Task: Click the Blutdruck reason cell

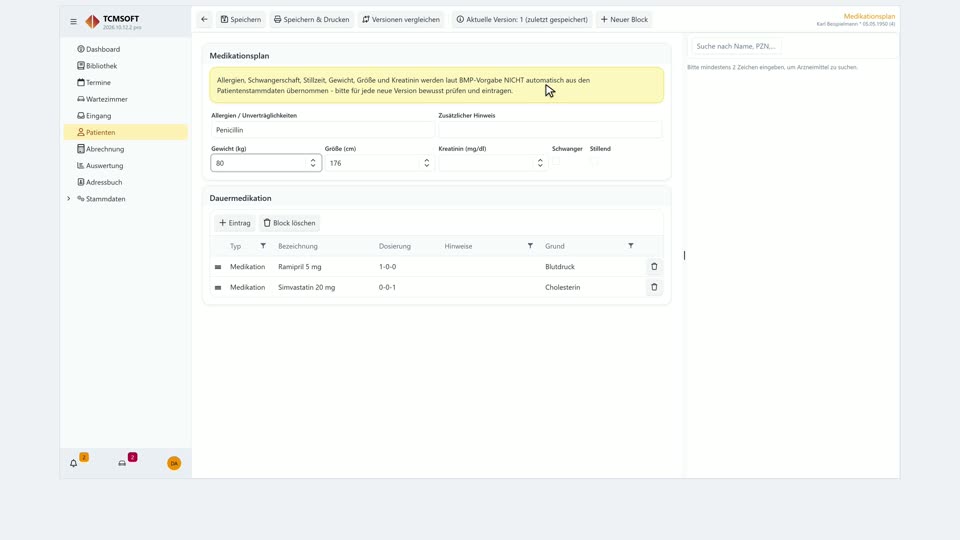Action: (x=560, y=267)
